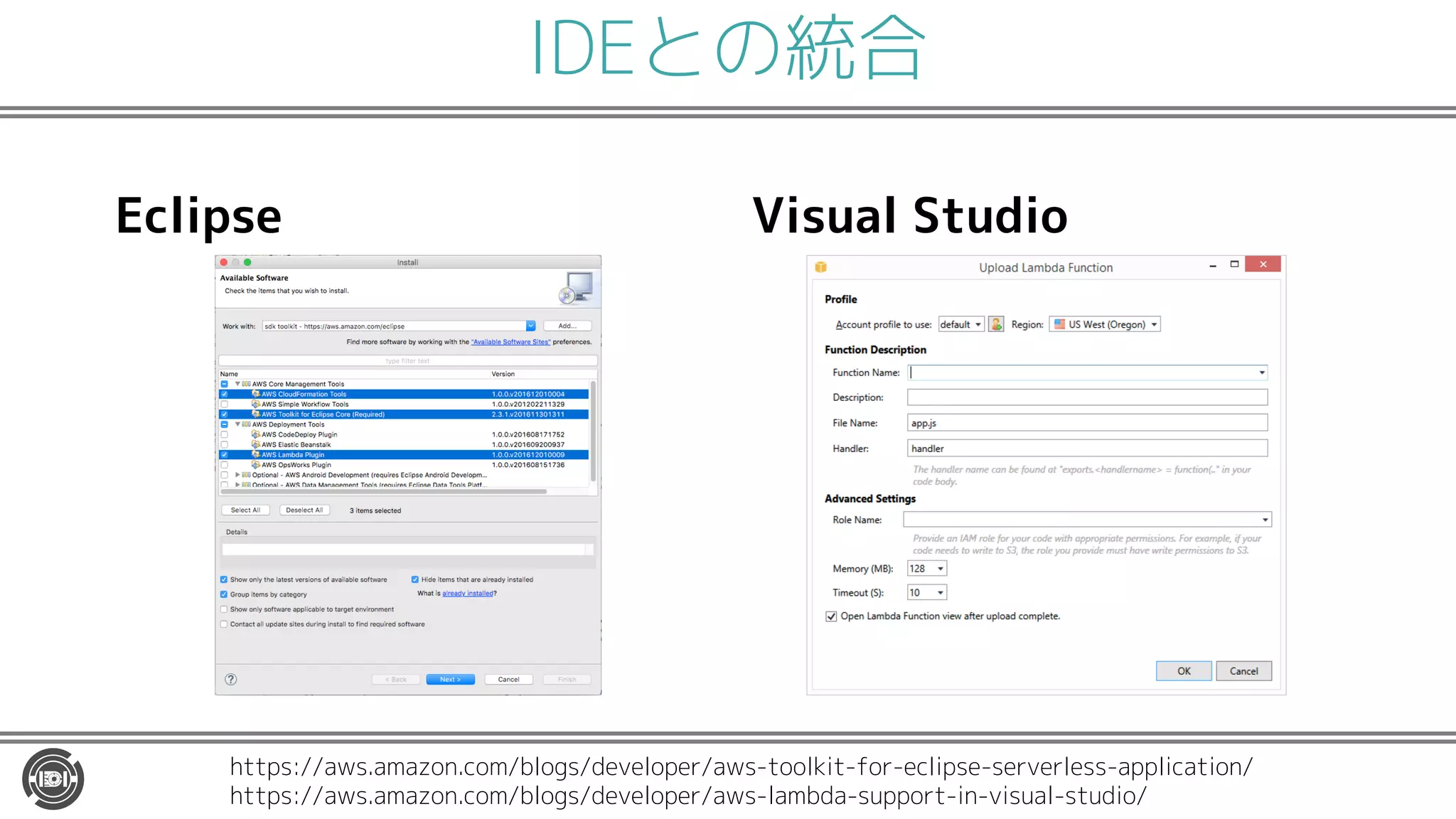Click the install wizard computer and disc icon
Image resolution: width=1456 pixels, height=819 pixels.
click(576, 288)
